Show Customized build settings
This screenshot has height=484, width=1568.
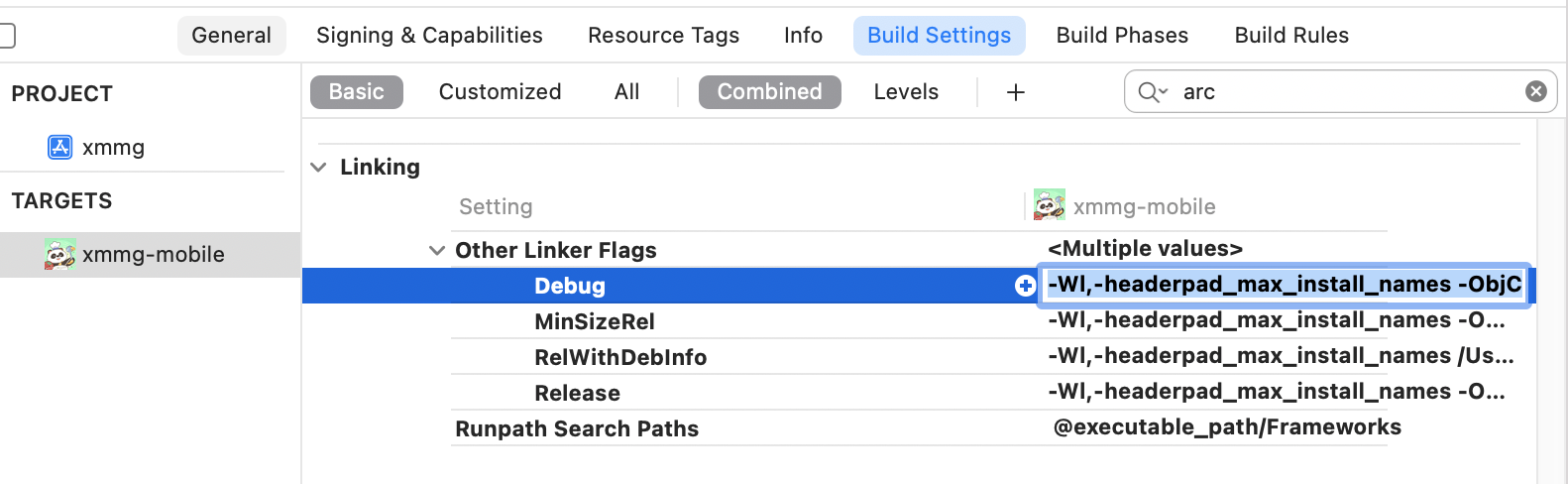(x=500, y=92)
